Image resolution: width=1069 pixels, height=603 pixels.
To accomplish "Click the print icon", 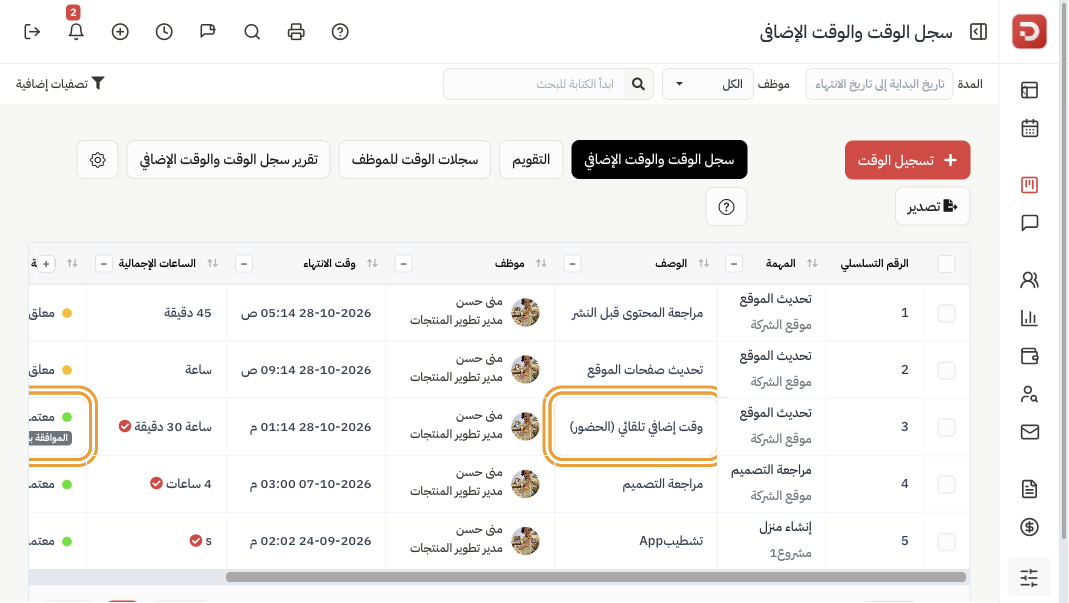I will [x=296, y=32].
